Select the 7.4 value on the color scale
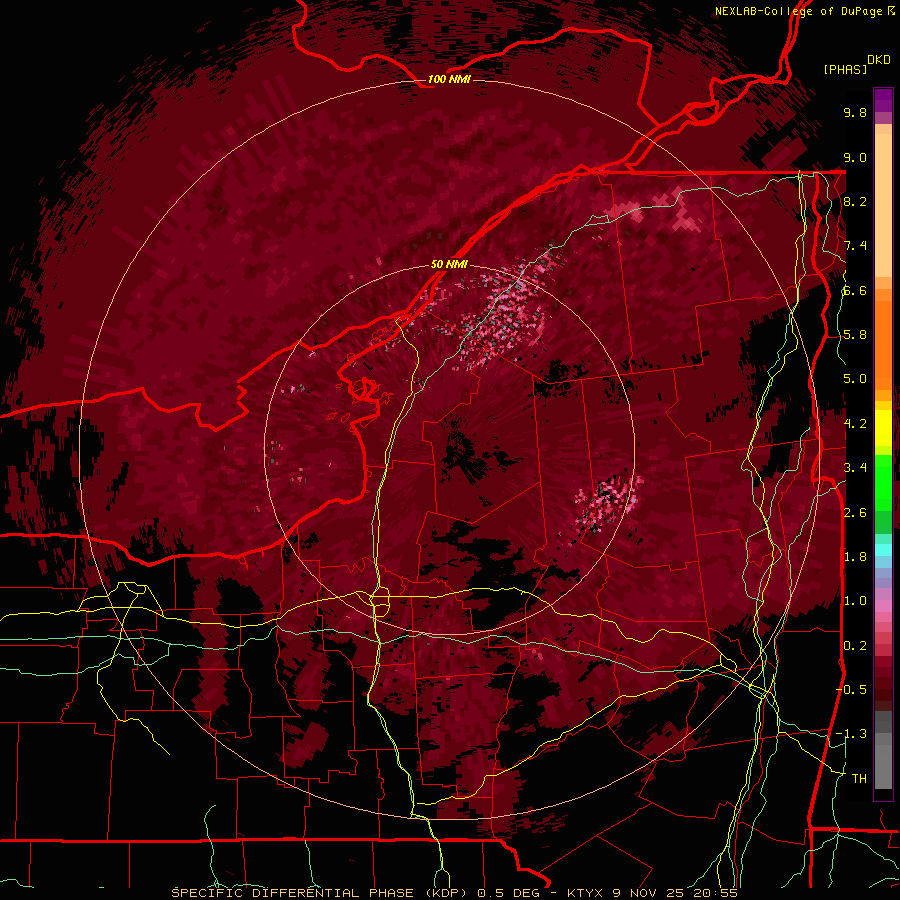The height and width of the screenshot is (900, 900). [x=855, y=246]
